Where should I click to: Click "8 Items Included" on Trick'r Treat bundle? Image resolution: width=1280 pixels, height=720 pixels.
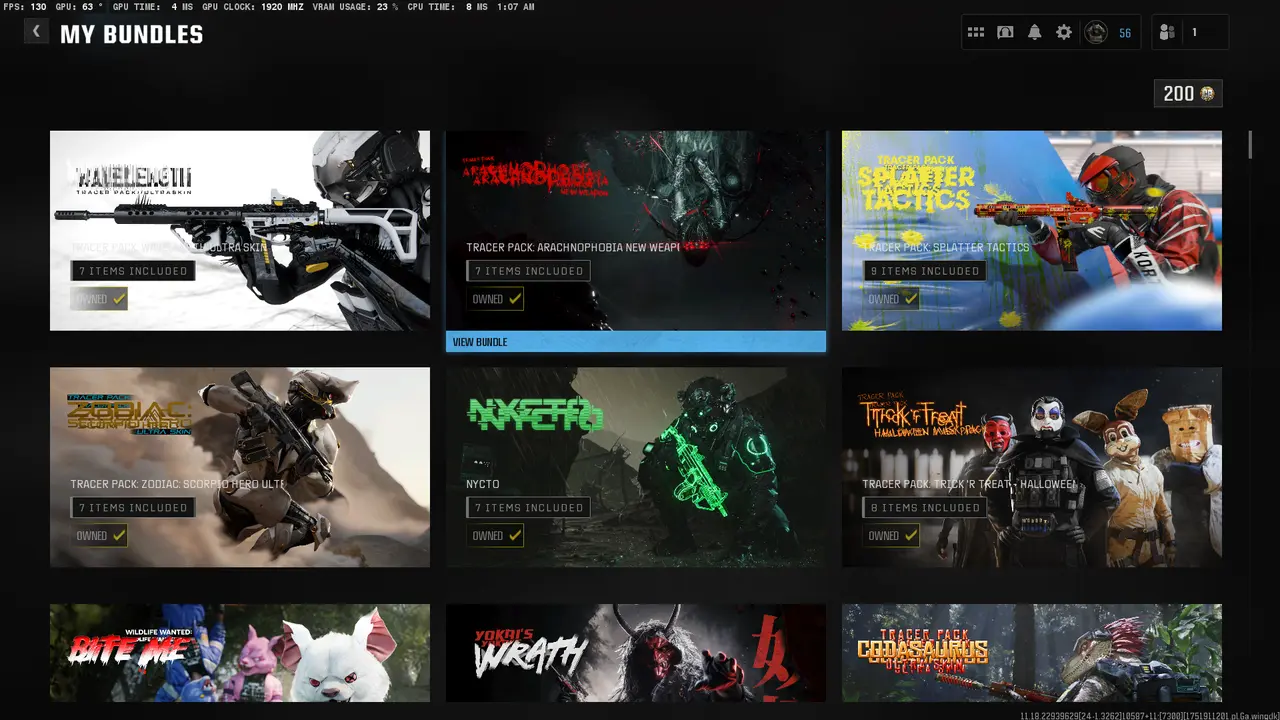click(x=925, y=508)
